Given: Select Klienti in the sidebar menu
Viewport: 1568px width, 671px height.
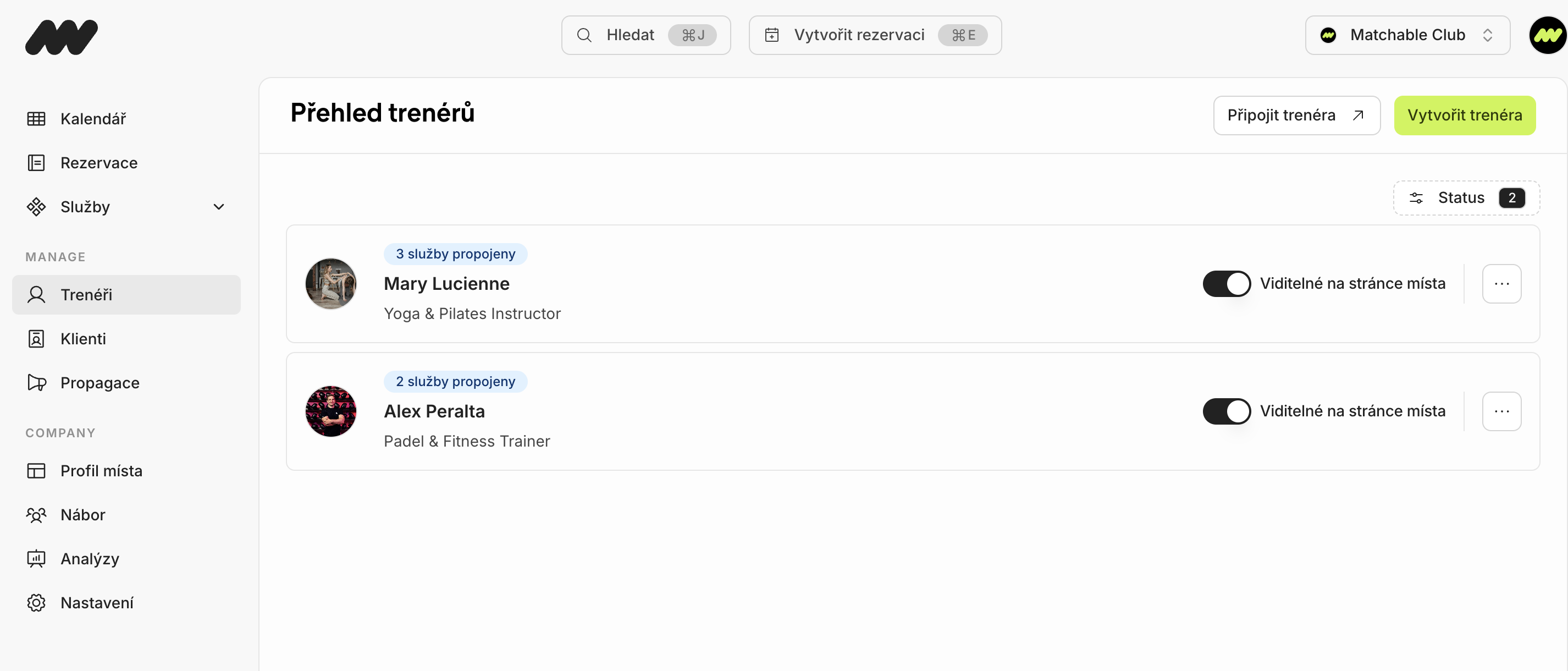Looking at the screenshot, I should [x=83, y=339].
